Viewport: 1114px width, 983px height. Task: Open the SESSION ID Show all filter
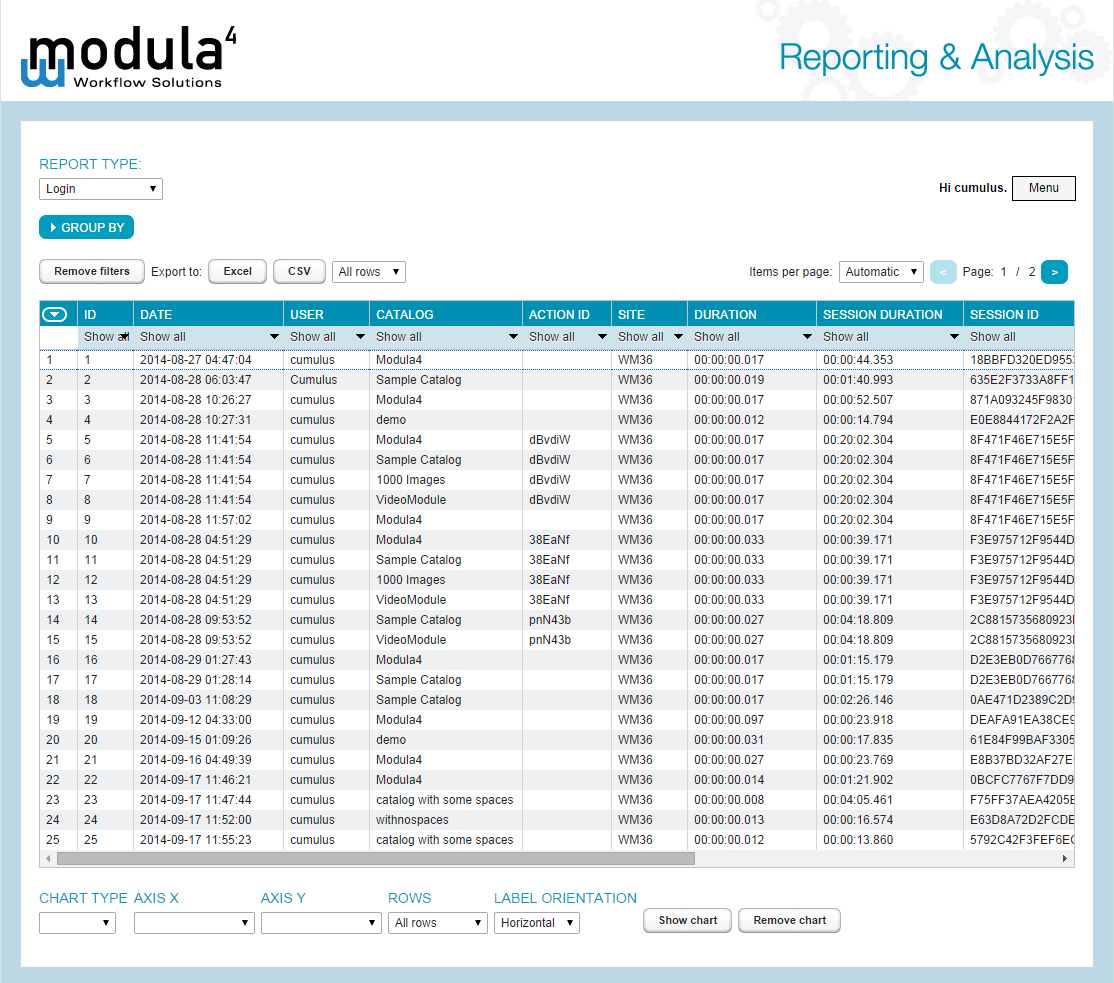[1019, 337]
